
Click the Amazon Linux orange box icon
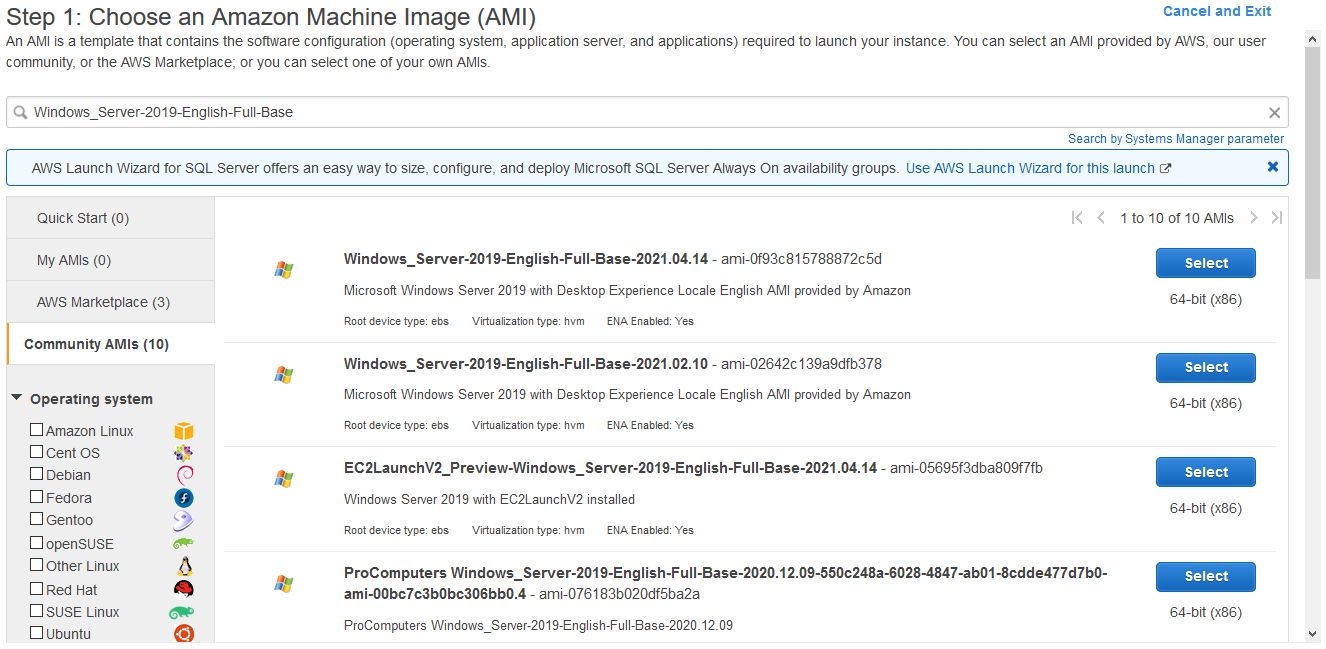click(x=184, y=431)
